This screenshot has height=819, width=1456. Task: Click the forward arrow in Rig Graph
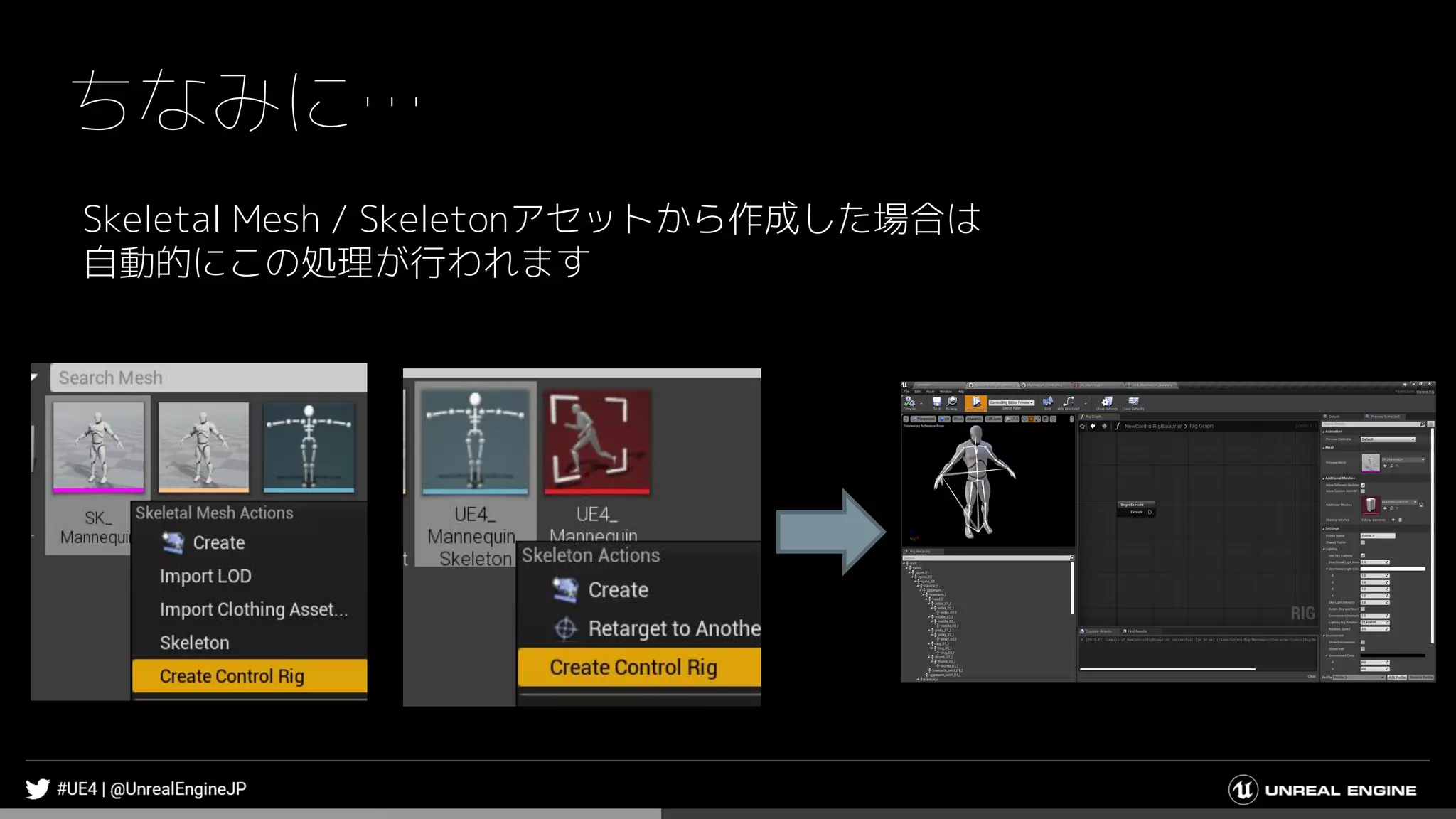[1104, 426]
